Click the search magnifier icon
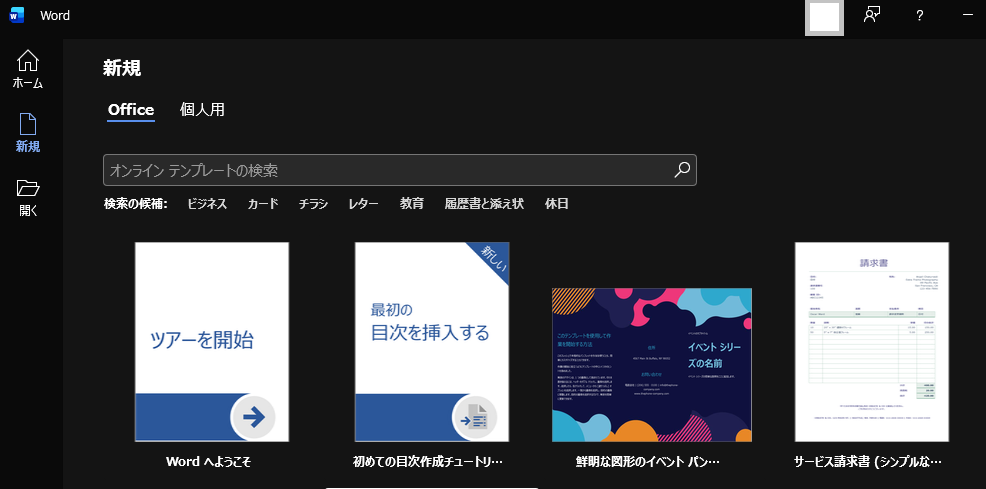 click(682, 170)
